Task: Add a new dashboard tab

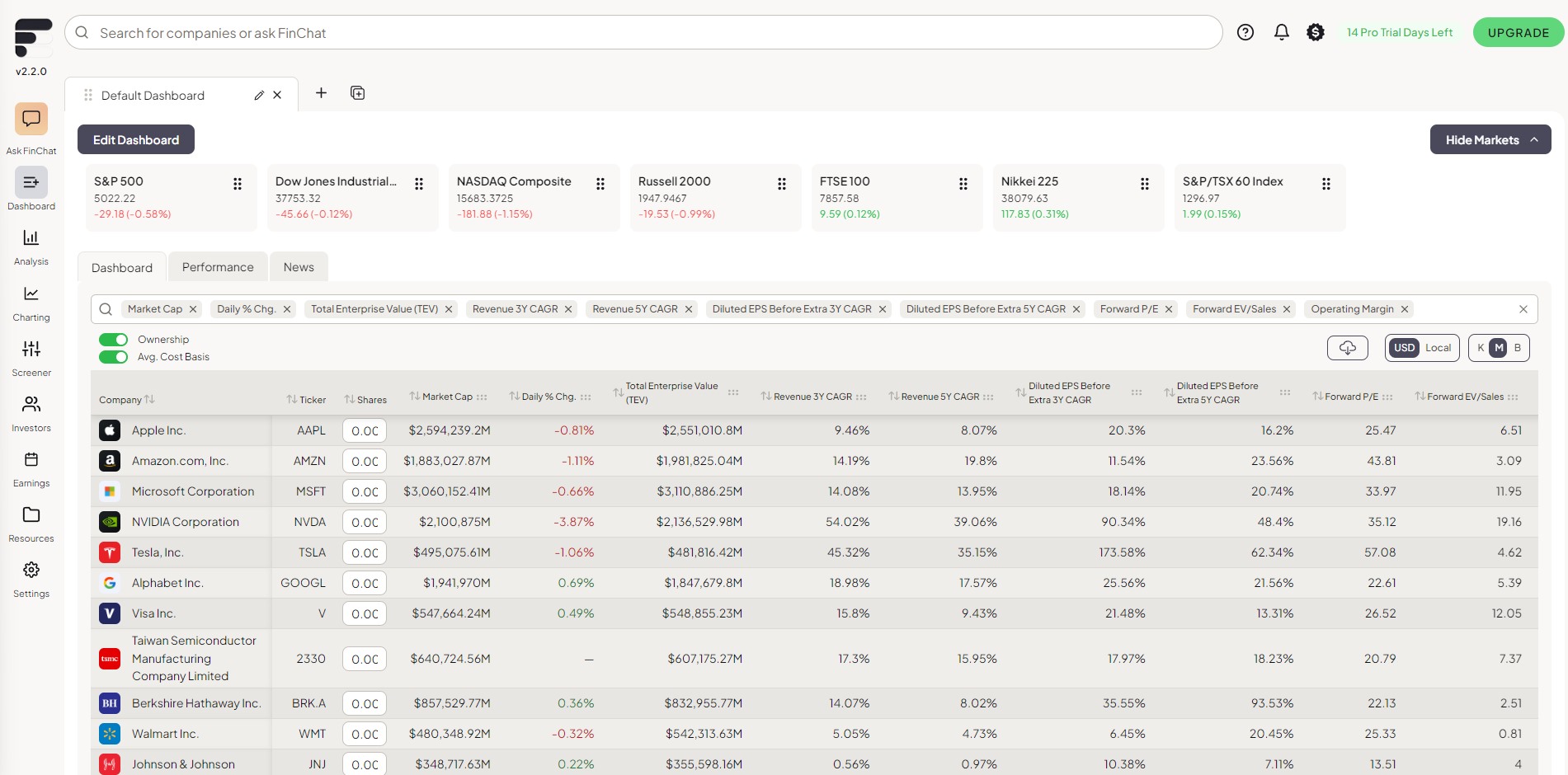Action: tap(322, 93)
